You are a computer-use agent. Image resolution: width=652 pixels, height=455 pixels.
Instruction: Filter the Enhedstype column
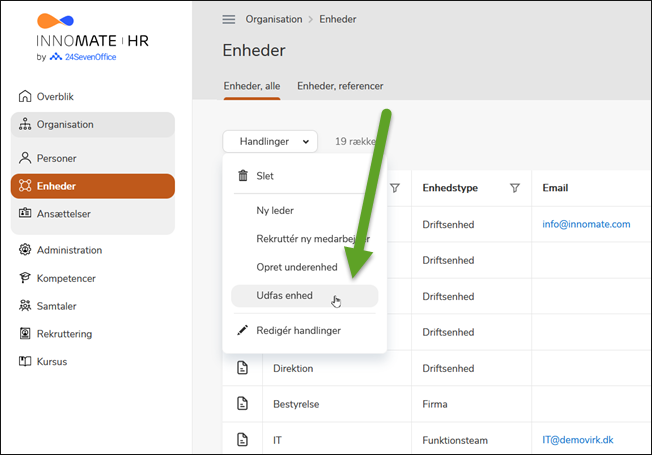(515, 188)
